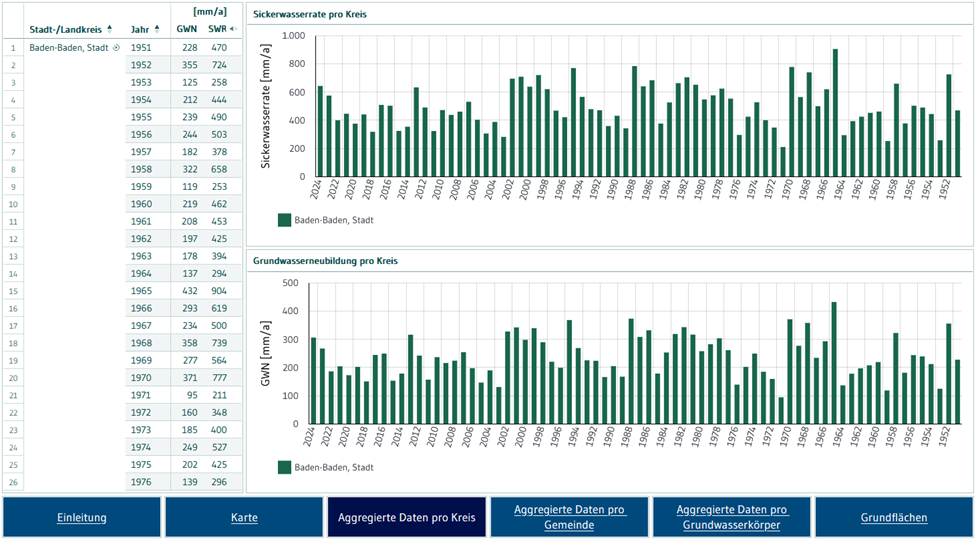
Task: Go to Aggregierte Daten pro Grundwasserkörper
Action: [x=731, y=517]
